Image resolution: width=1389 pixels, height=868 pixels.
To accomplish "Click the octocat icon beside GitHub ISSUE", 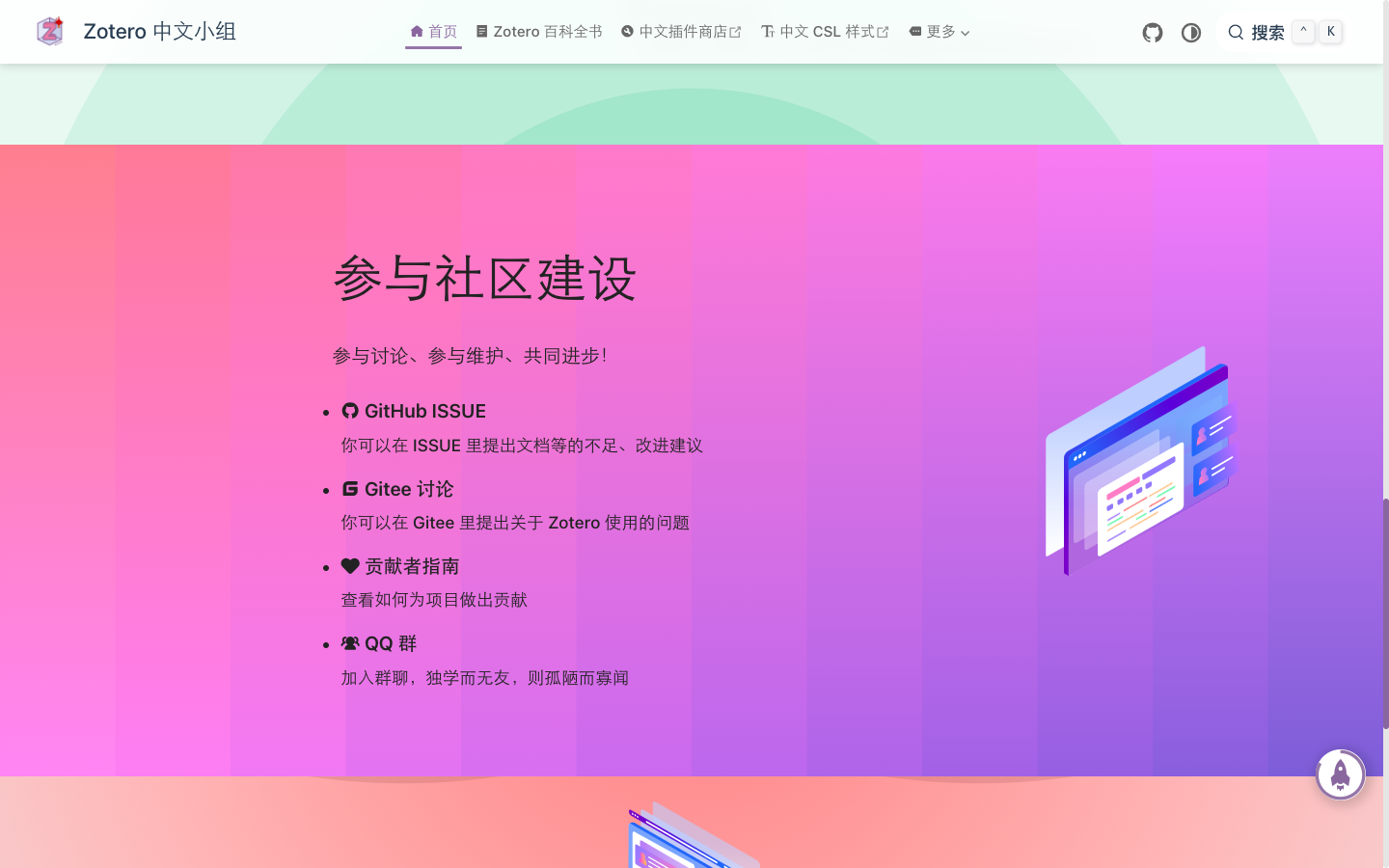I will coord(349,411).
